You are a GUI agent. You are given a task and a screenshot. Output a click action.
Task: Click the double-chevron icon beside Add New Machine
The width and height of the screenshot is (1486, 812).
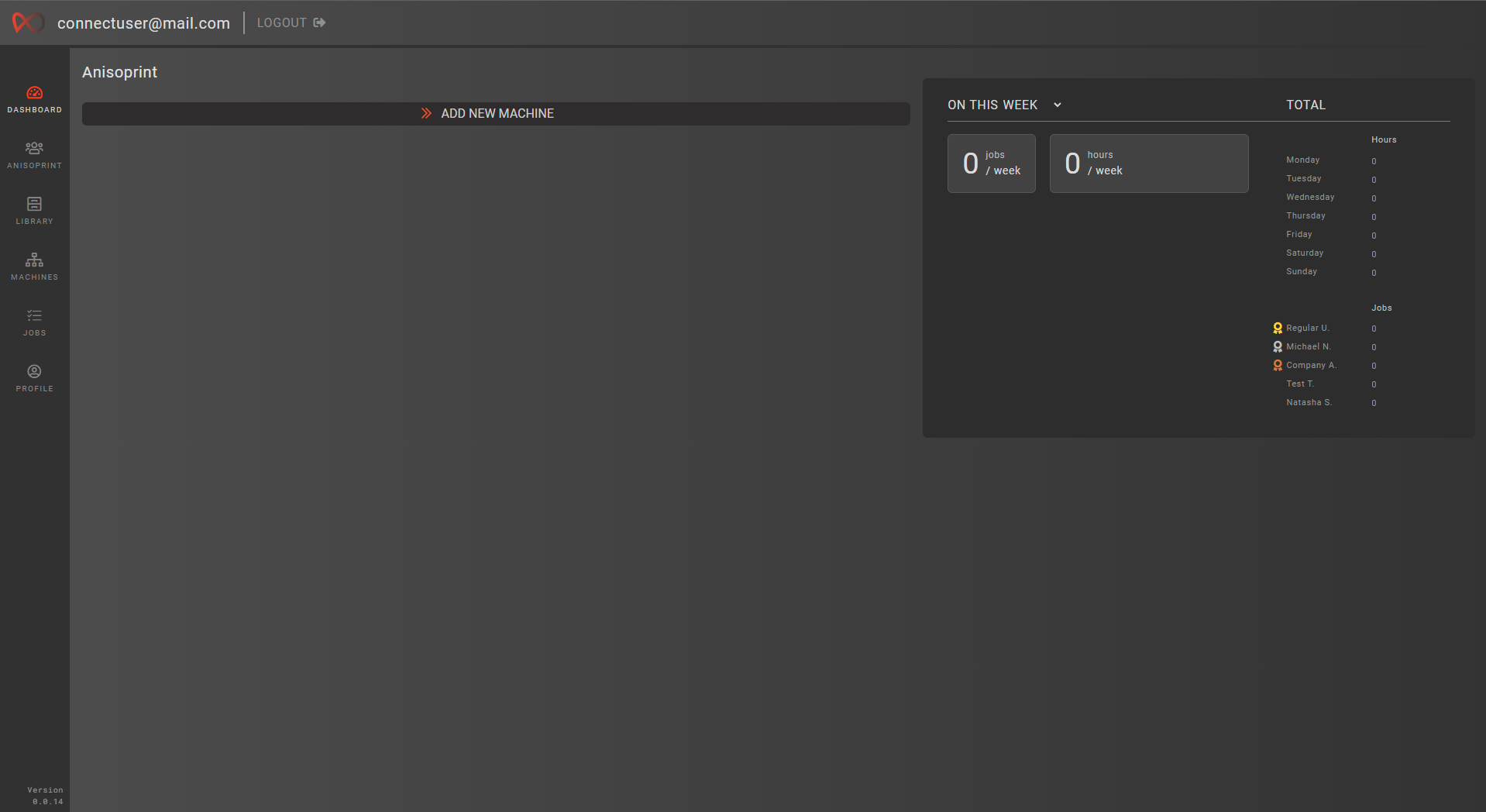[x=426, y=113]
